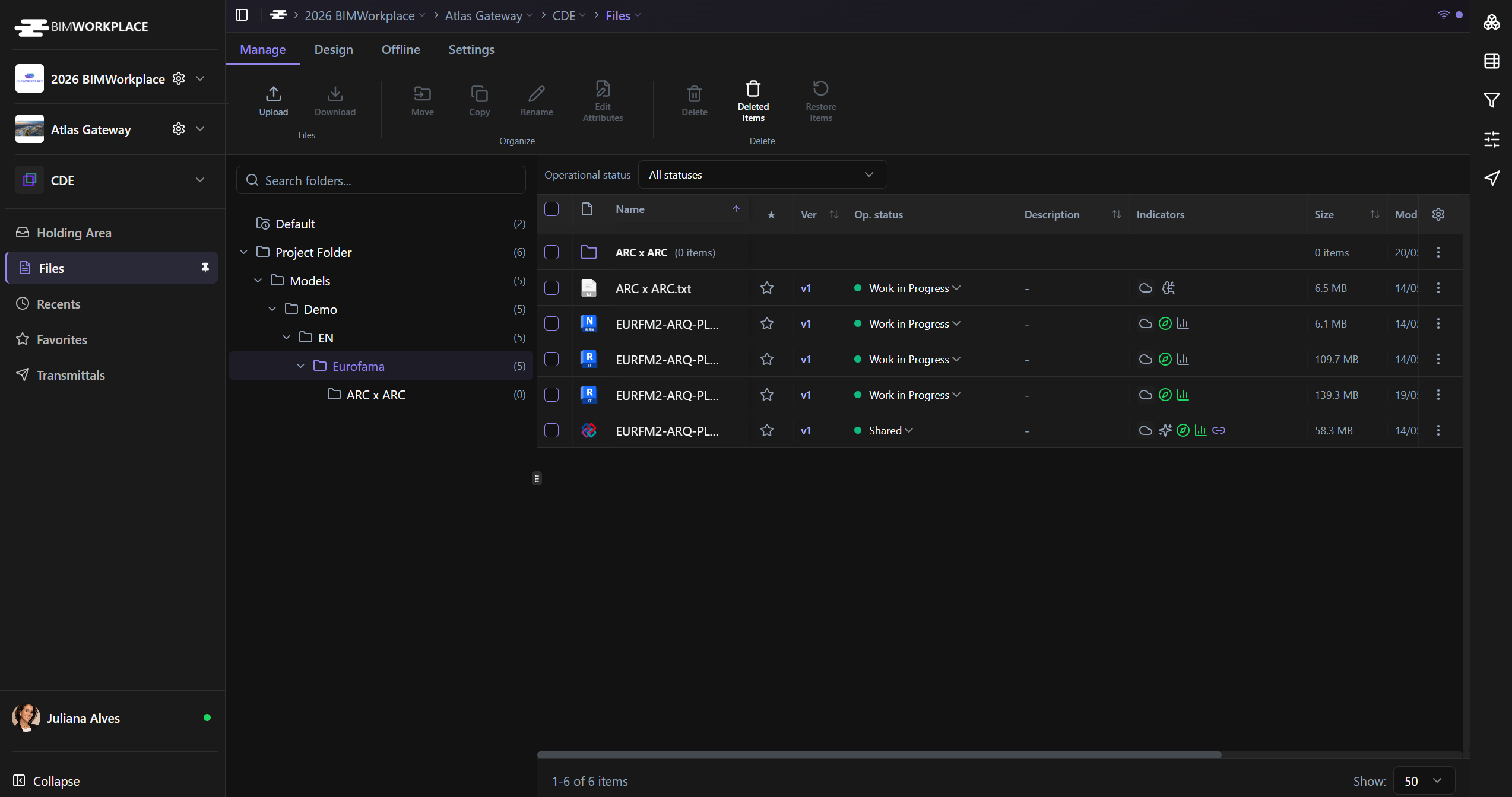Toggle the select-all files checkbox

[551, 209]
